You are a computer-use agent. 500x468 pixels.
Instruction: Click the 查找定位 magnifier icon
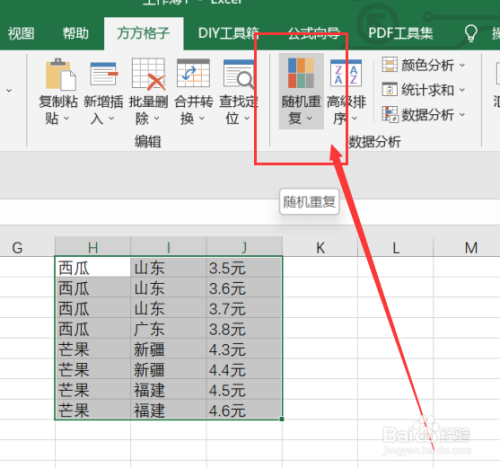point(239,74)
